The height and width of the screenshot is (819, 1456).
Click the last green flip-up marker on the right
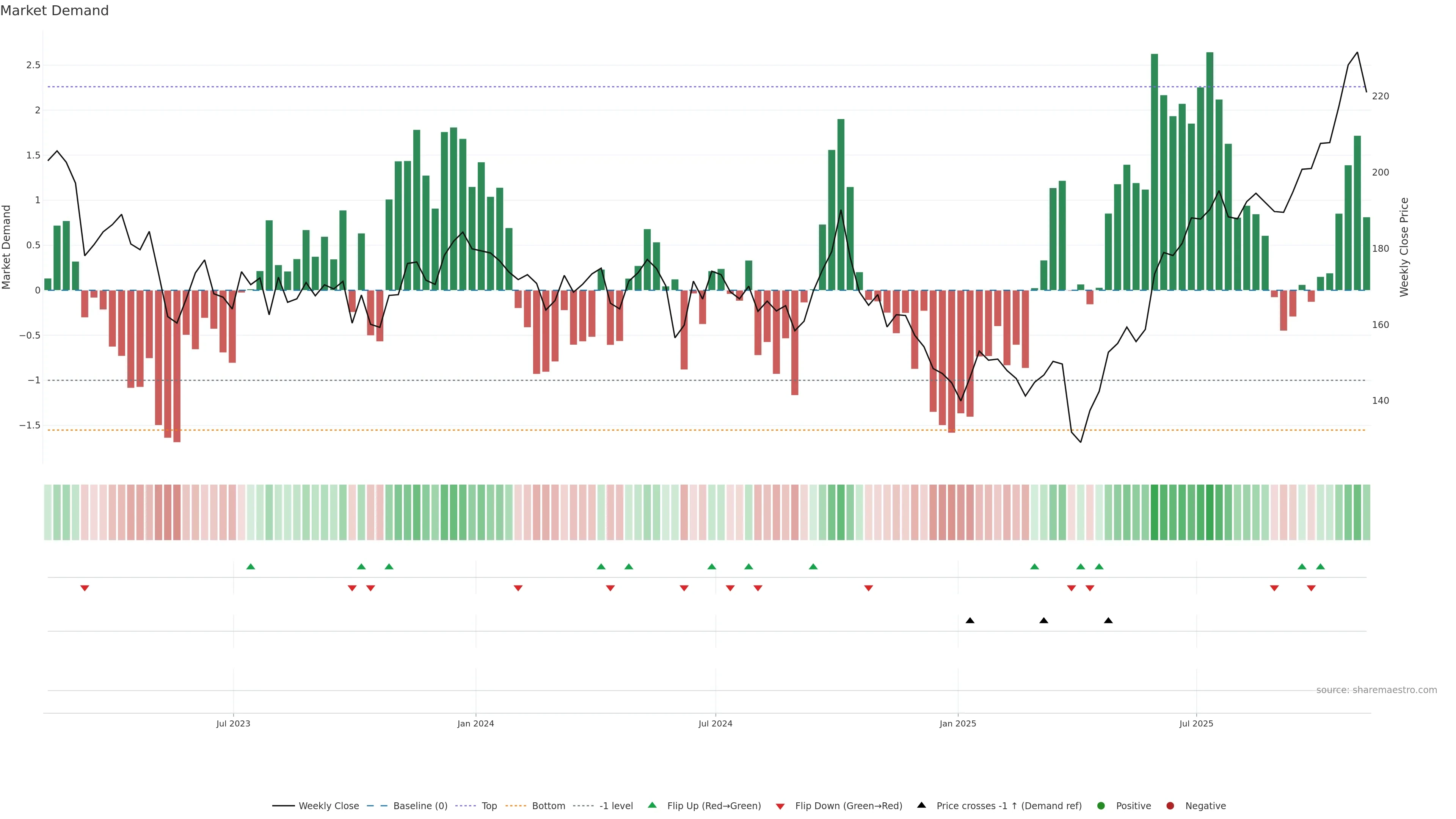[x=1320, y=566]
